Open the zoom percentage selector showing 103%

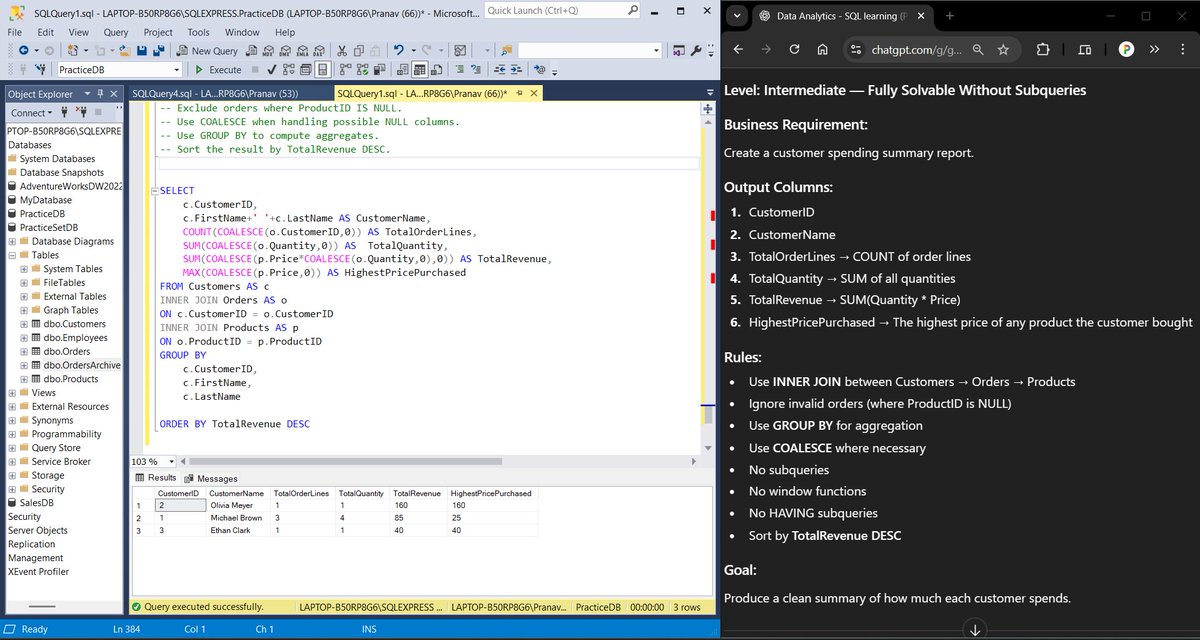[x=150, y=462]
